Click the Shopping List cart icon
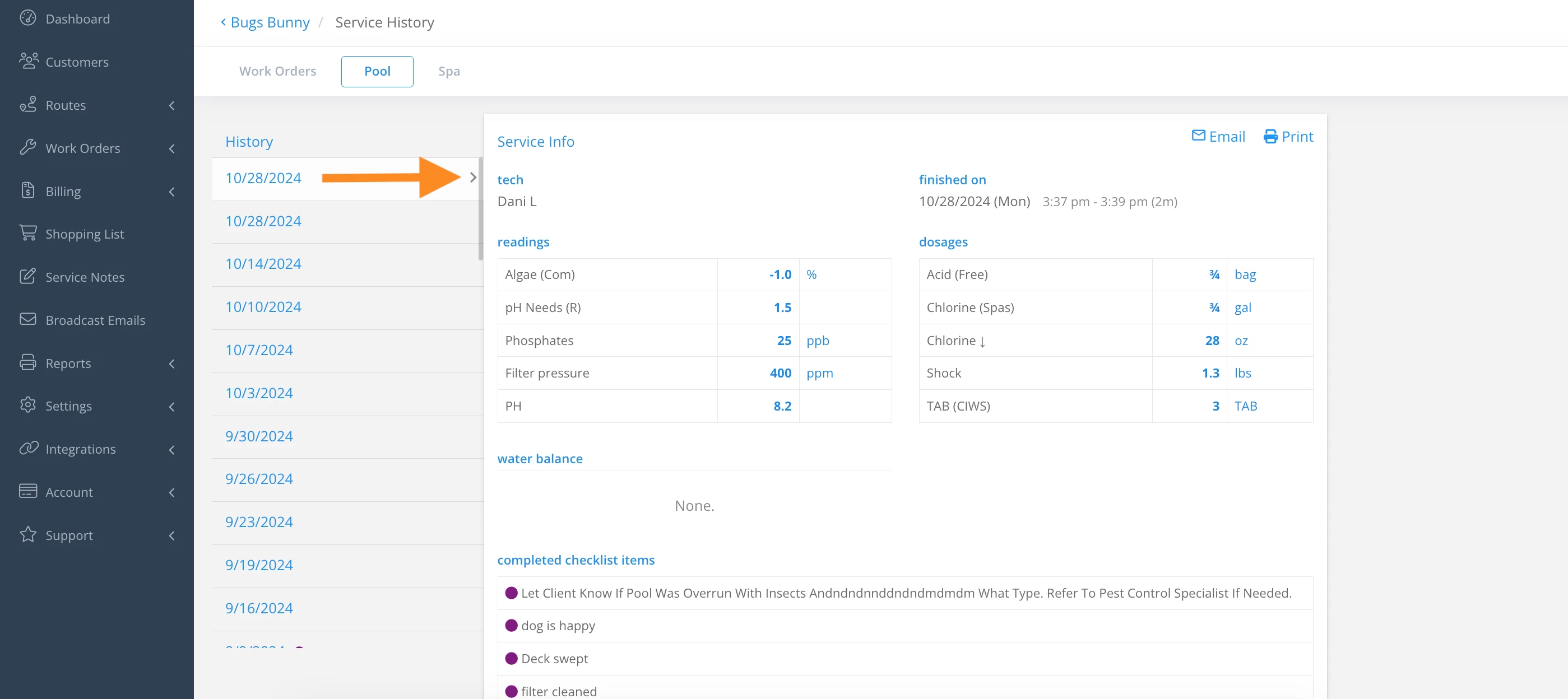 [28, 233]
